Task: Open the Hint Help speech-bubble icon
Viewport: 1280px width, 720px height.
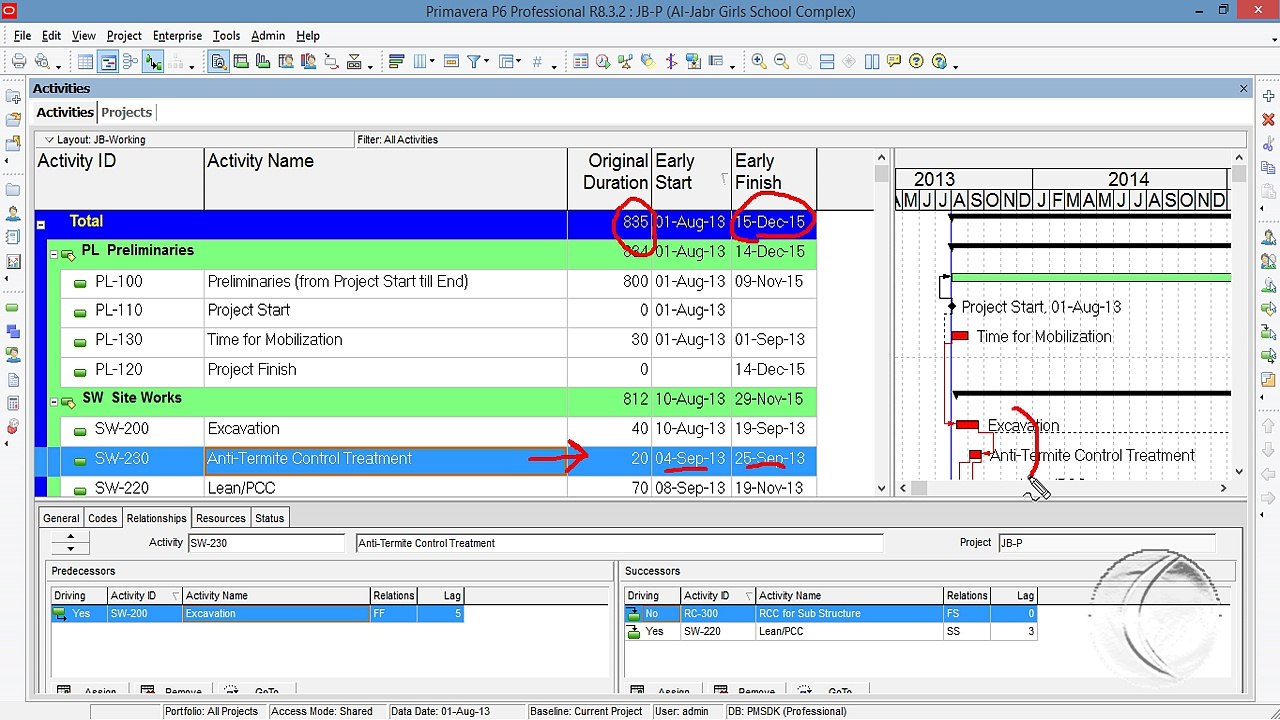Action: (894, 62)
